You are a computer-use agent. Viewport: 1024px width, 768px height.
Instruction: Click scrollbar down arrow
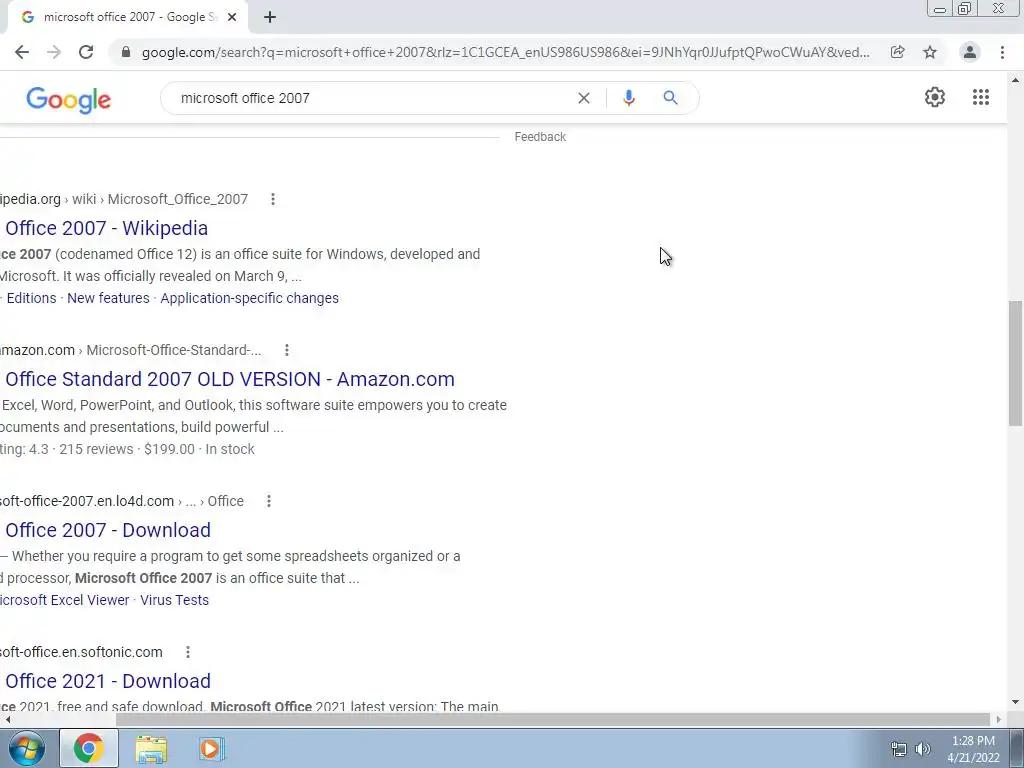pyautogui.click(x=1015, y=703)
